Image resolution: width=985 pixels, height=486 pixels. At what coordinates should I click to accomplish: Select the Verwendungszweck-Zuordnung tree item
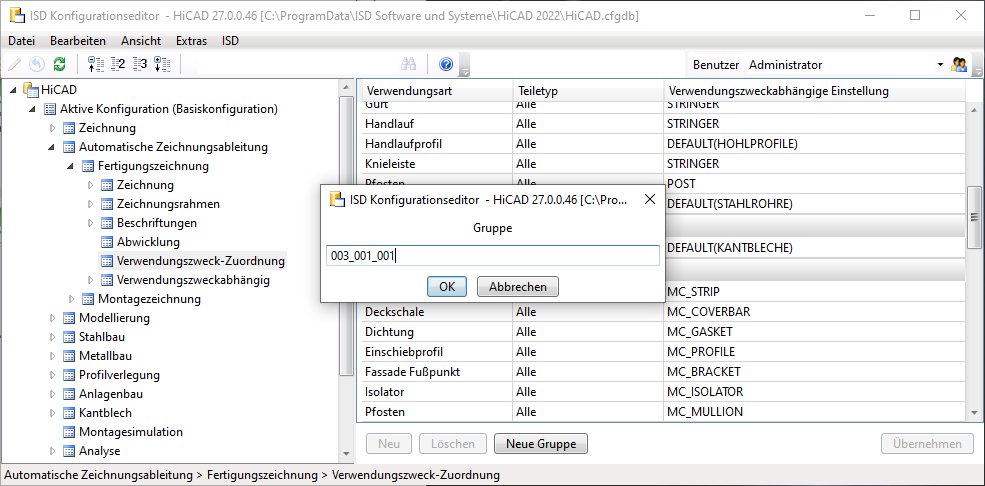200,261
